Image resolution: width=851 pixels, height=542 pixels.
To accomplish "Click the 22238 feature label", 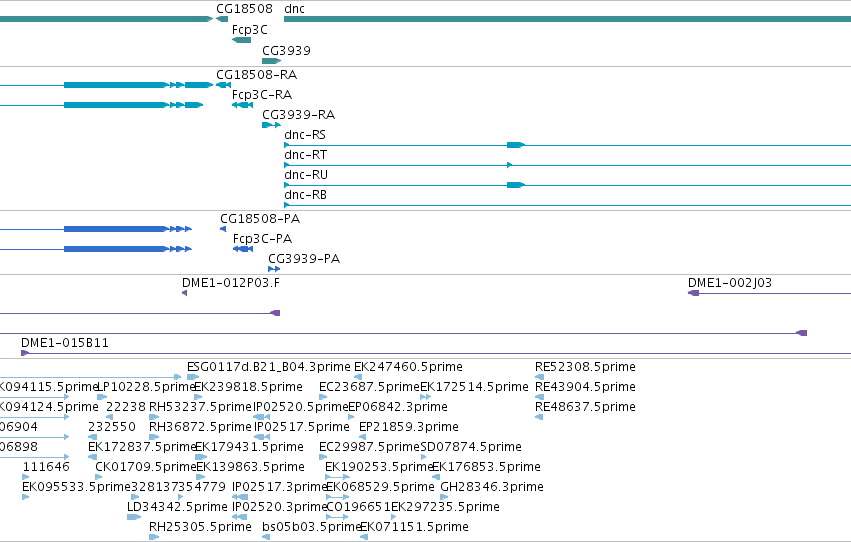I will 126,407.
